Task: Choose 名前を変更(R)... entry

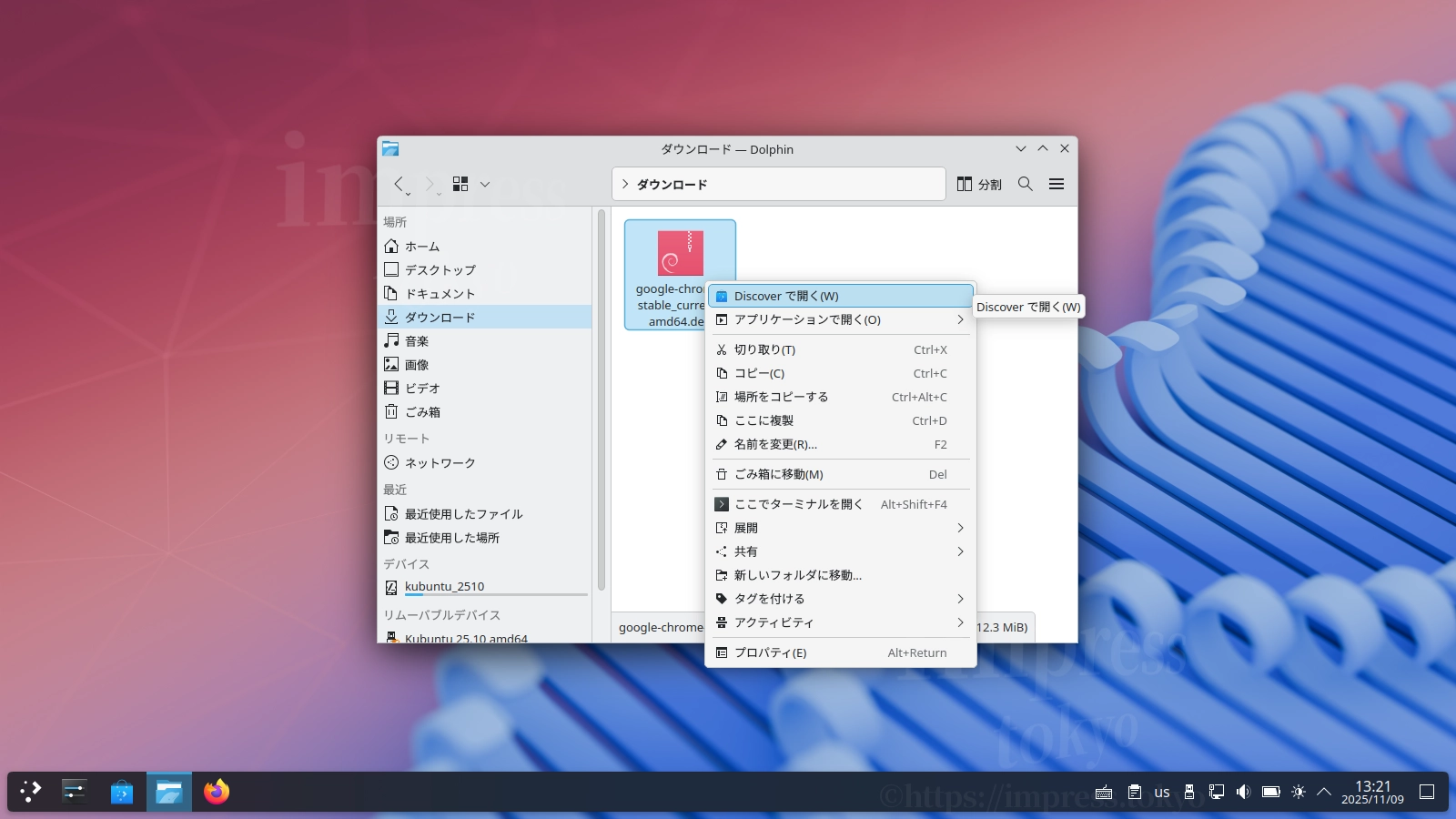Action: pyautogui.click(x=840, y=444)
